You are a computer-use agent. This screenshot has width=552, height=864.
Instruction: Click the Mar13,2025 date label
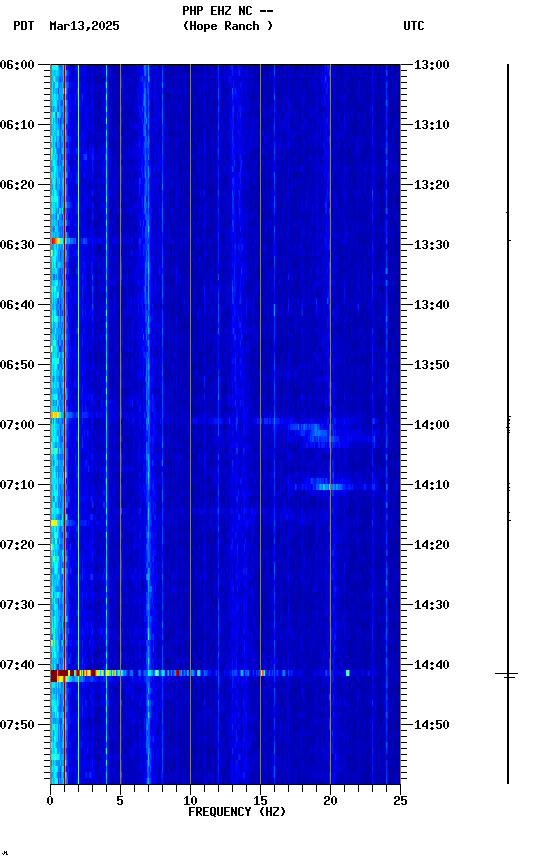point(84,26)
